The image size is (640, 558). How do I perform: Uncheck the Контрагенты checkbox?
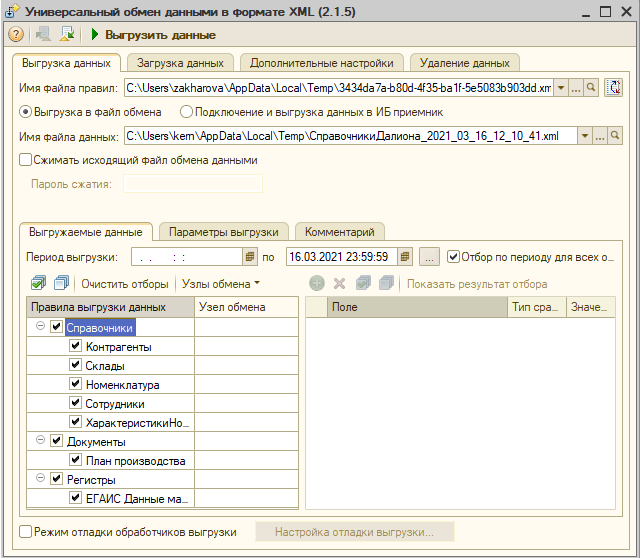(75, 346)
